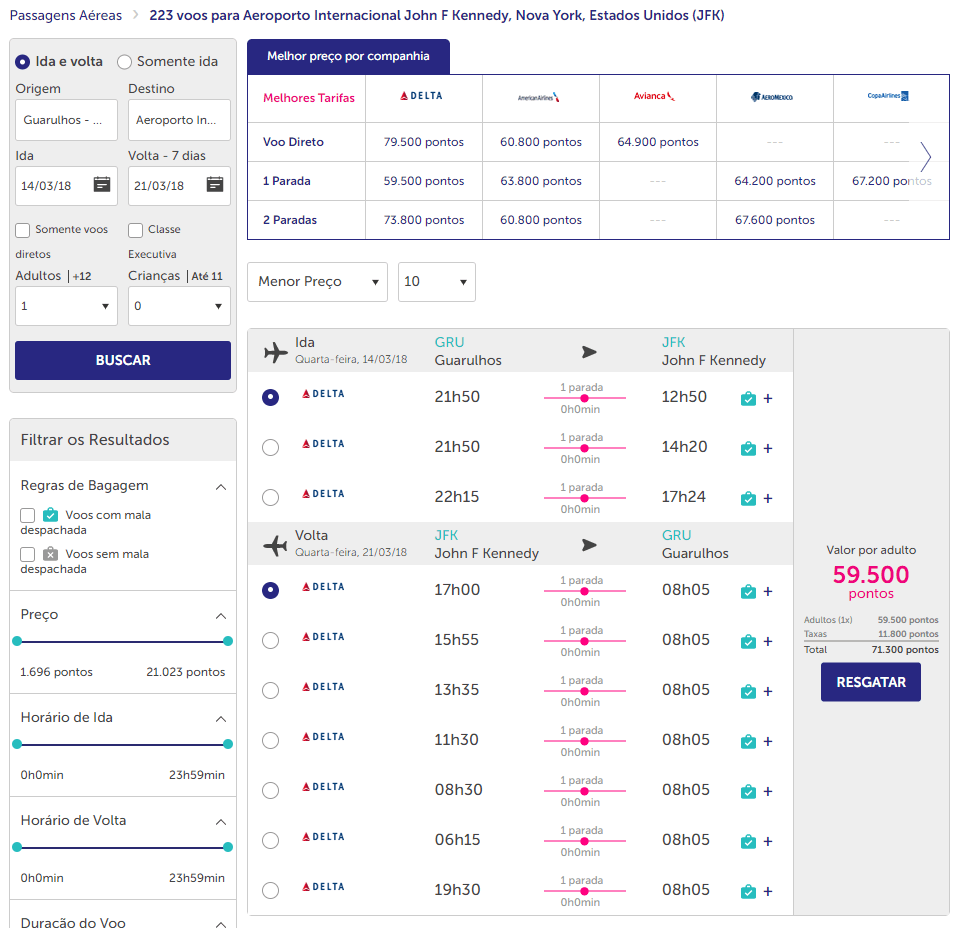
Task: Select the Melhor preço por companhia tab
Action: [348, 56]
